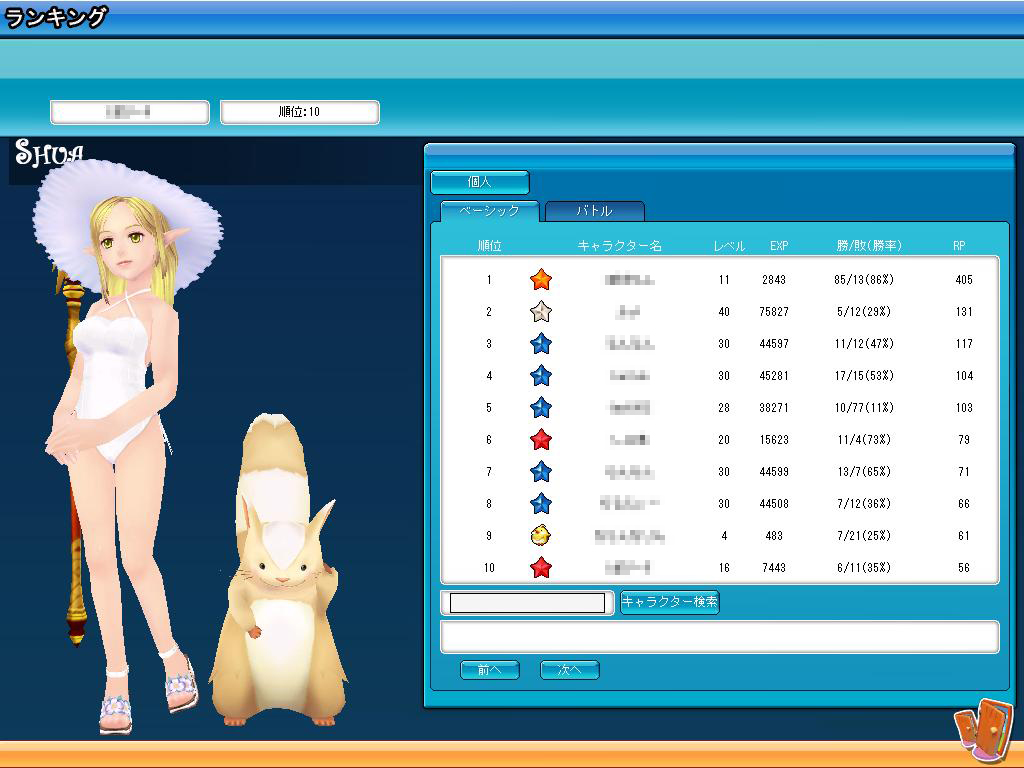Click the RP value 79
This screenshot has height=768, width=1024.
tap(964, 440)
